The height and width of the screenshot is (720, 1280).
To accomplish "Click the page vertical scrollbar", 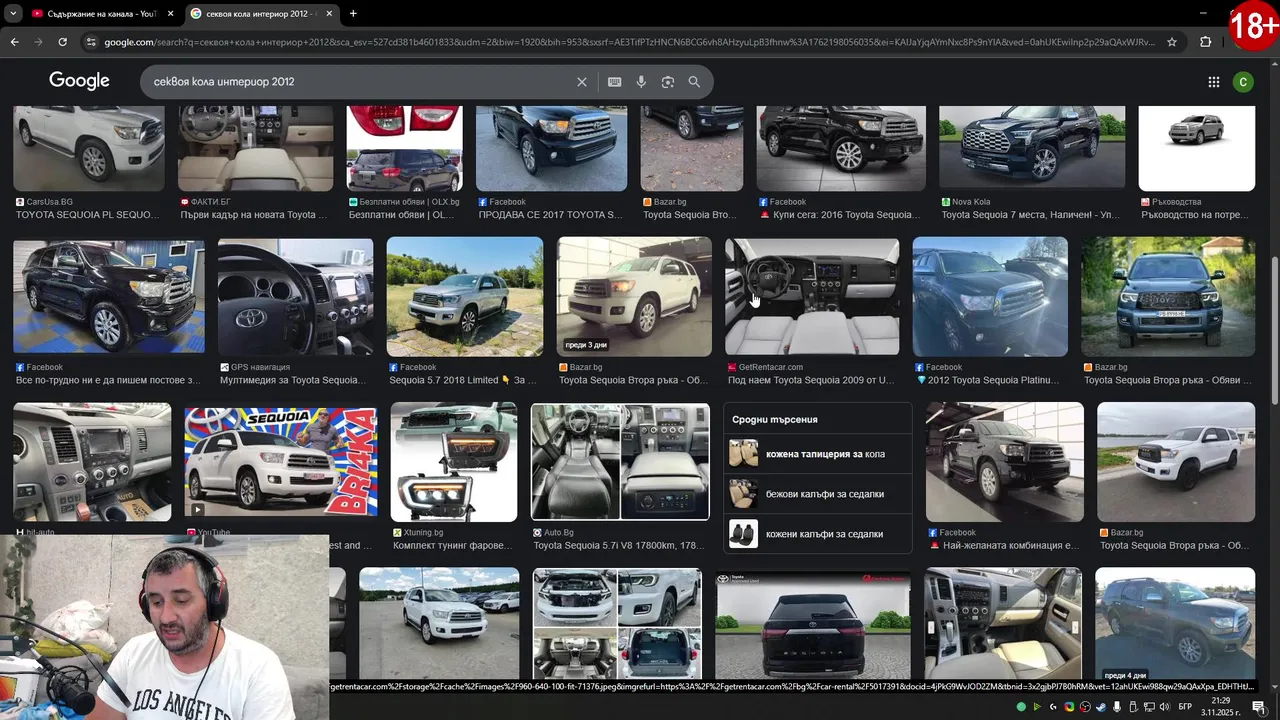I will [1275, 330].
